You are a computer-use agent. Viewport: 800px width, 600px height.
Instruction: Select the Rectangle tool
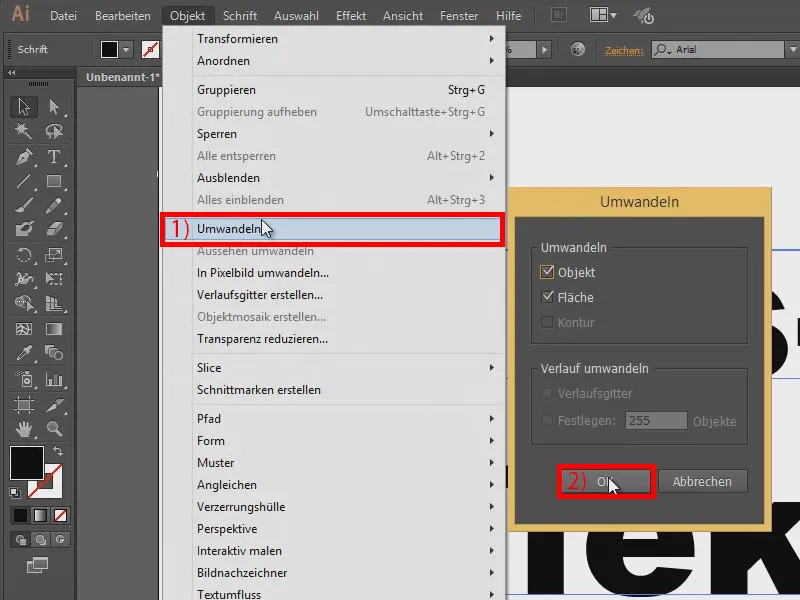click(54, 181)
